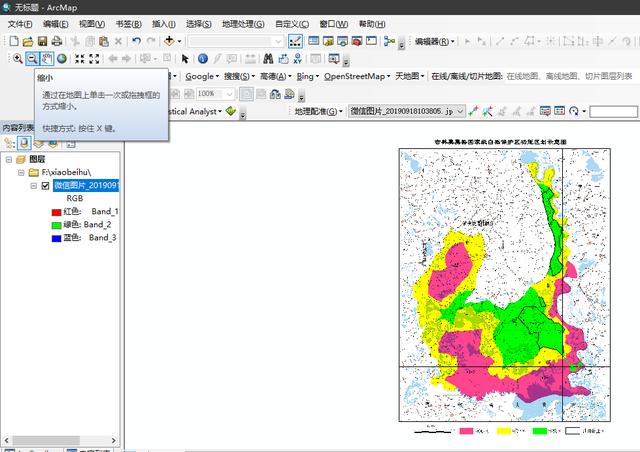The width and height of the screenshot is (640, 452).
Task: Click the Add Data button
Action: click(x=169, y=41)
